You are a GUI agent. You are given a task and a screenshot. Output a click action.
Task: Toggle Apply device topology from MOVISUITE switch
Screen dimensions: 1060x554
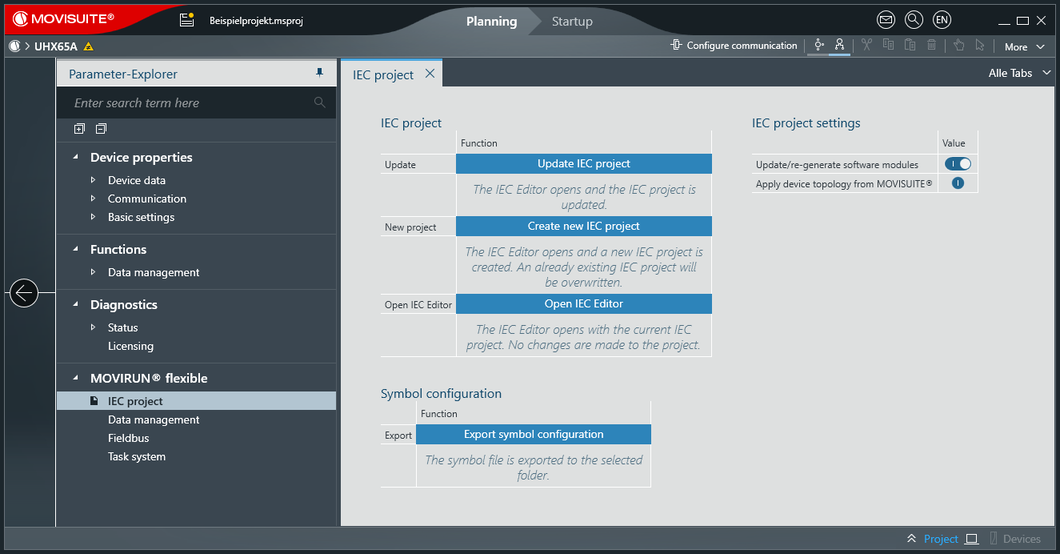[958, 183]
